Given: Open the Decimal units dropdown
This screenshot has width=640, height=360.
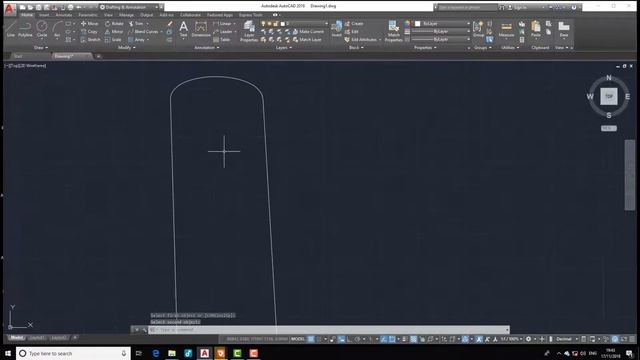Looking at the screenshot, I should point(567,339).
